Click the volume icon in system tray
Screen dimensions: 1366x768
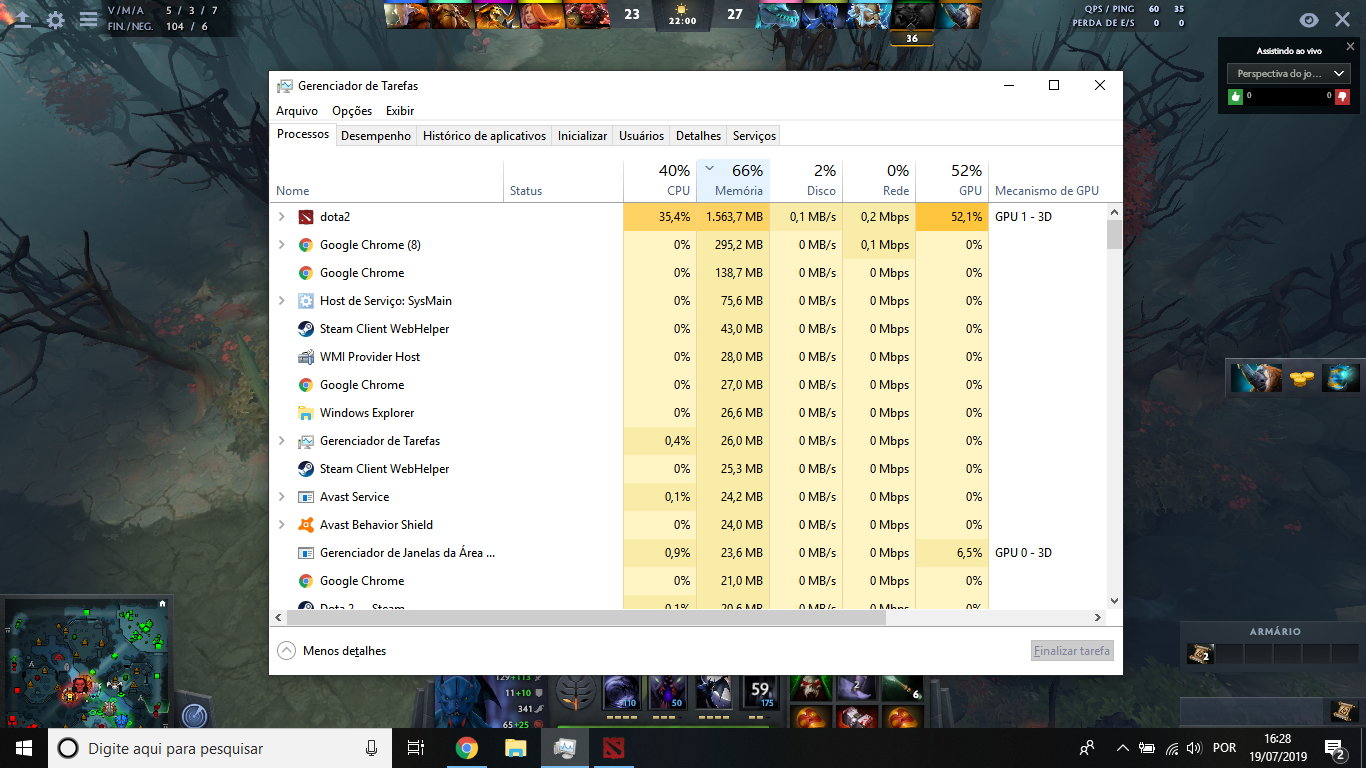[1194, 748]
